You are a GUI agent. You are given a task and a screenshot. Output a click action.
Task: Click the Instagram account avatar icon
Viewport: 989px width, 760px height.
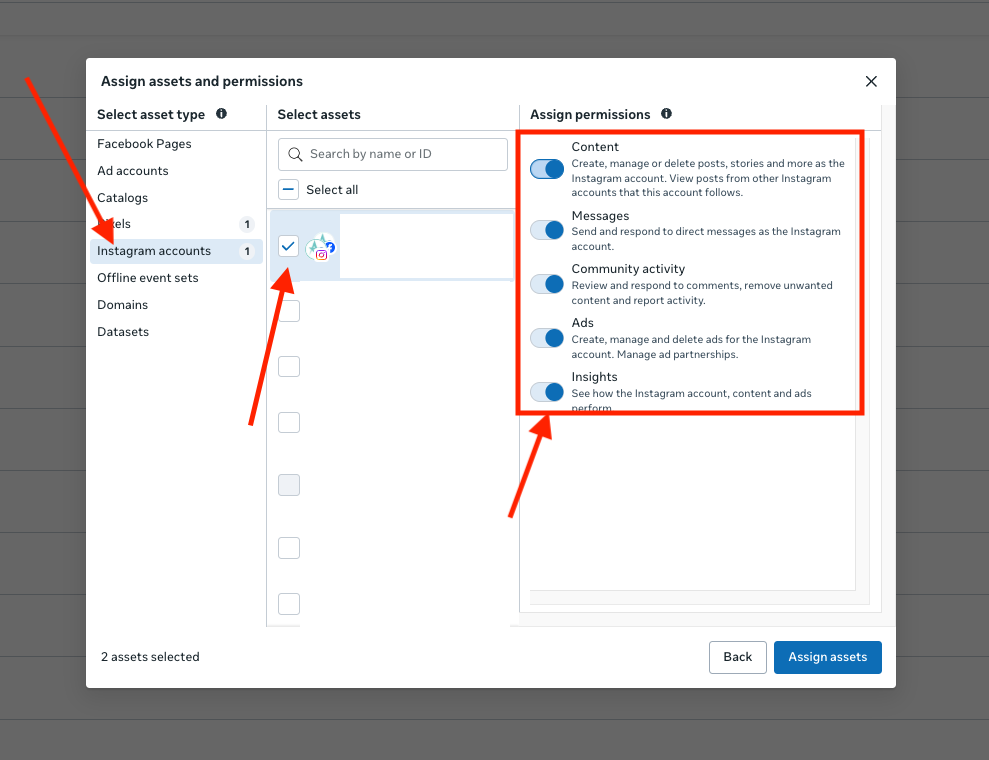tap(321, 247)
